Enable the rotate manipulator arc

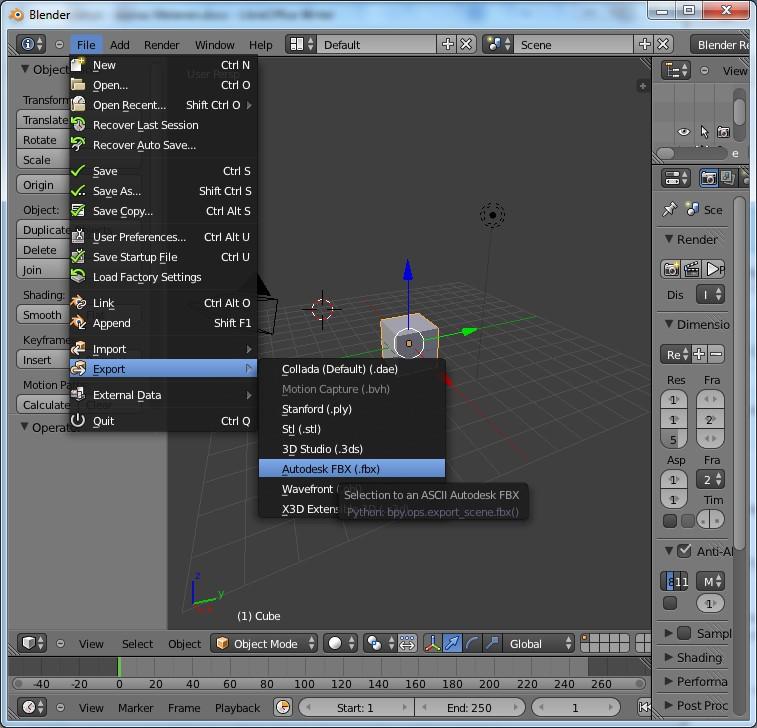tap(472, 643)
